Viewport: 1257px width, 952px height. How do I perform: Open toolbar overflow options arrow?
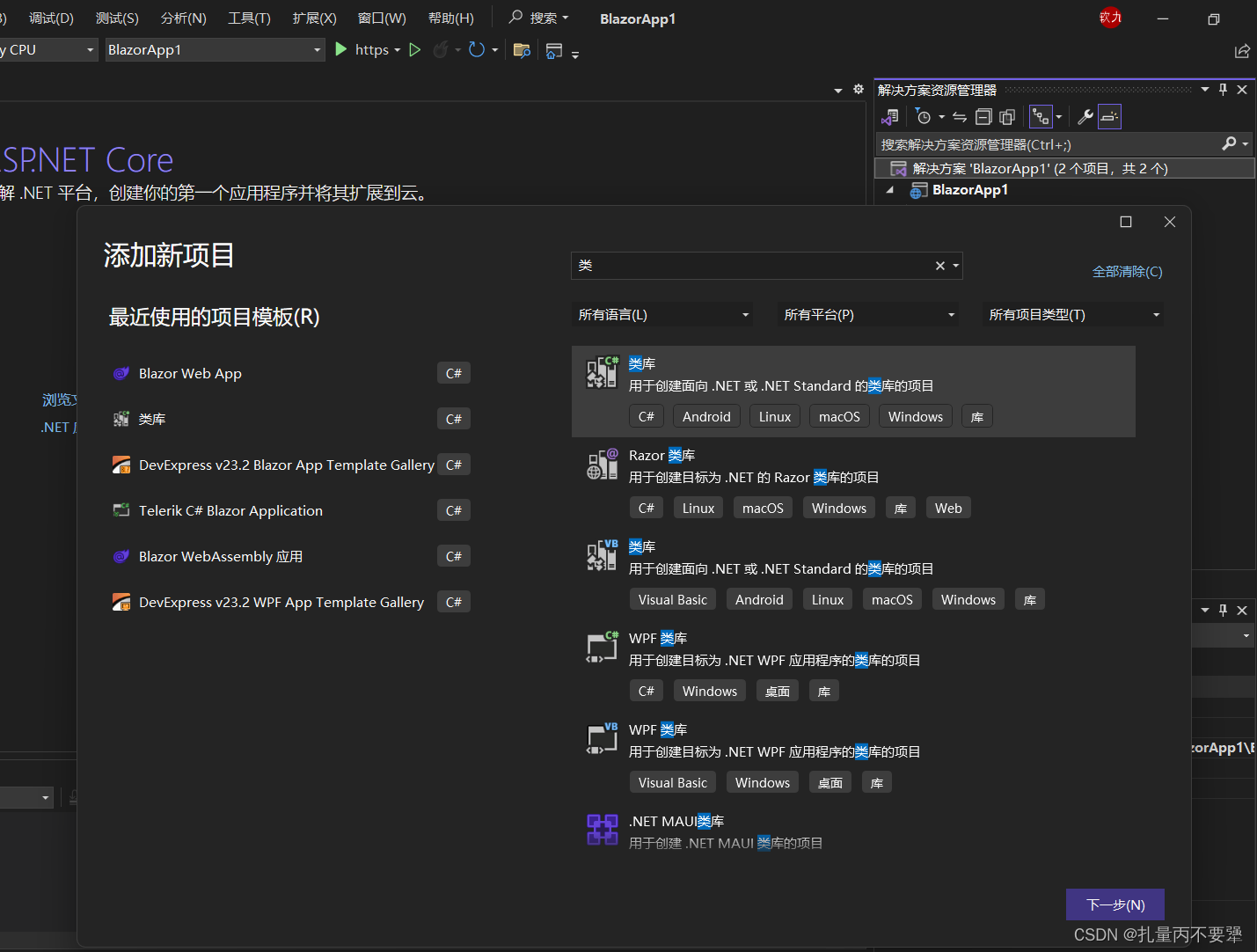point(575,55)
